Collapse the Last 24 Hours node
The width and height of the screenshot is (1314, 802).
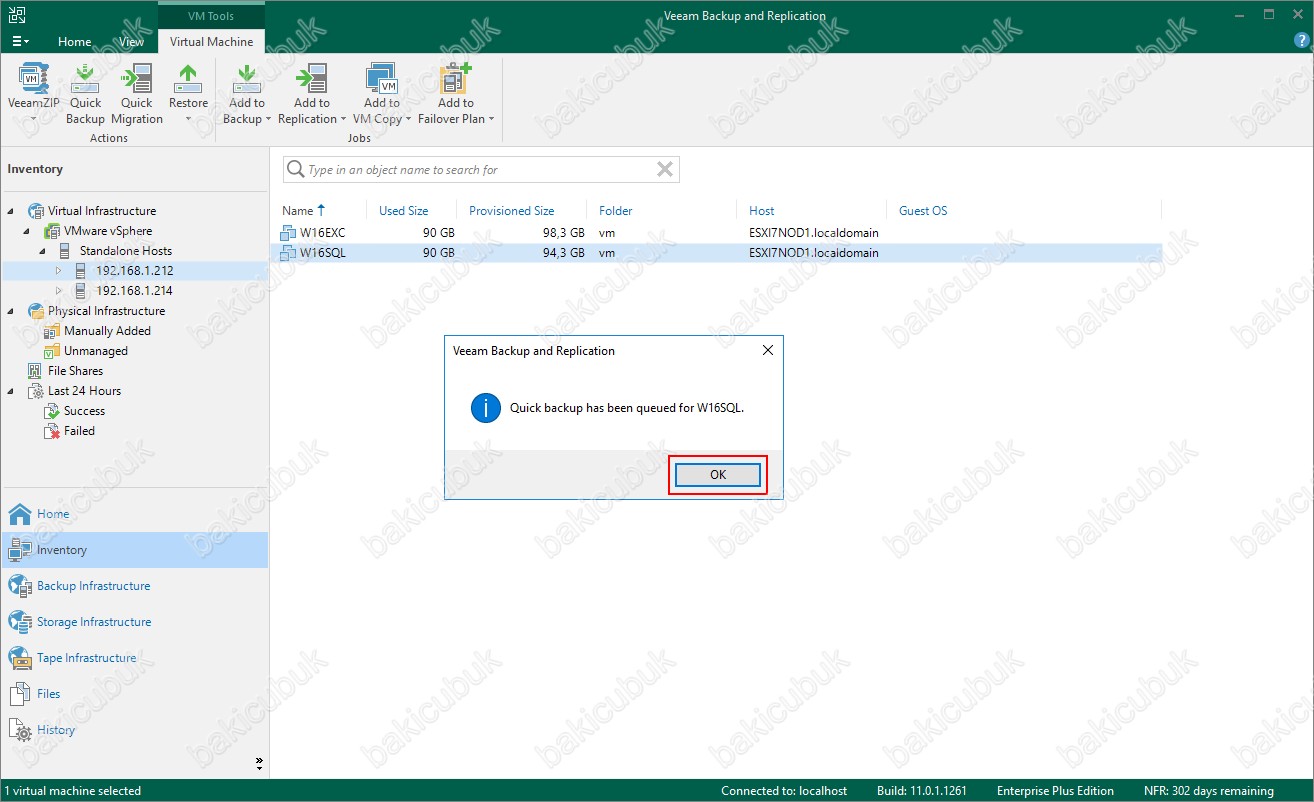[x=11, y=391]
